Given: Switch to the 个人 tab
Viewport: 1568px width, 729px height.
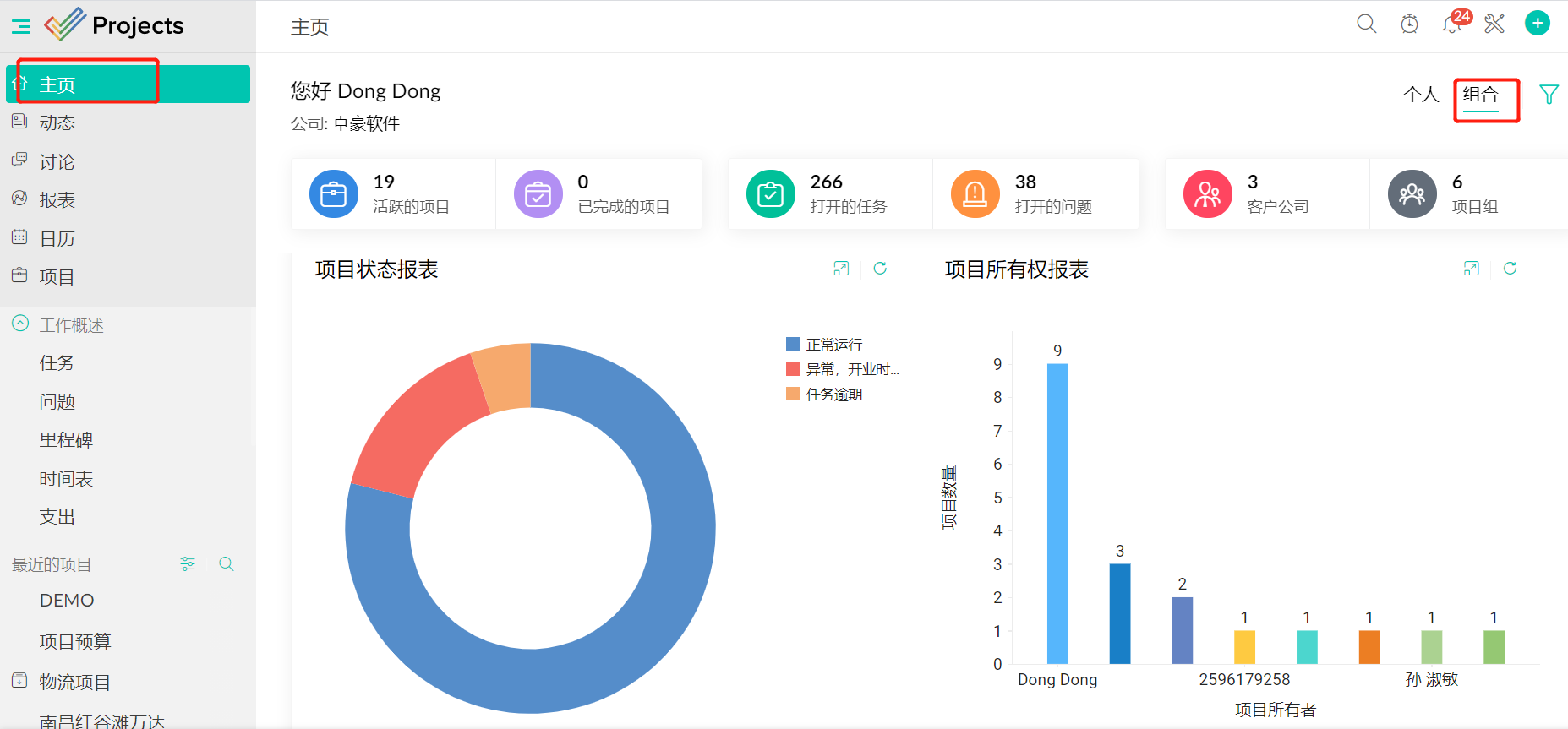Looking at the screenshot, I should [1420, 95].
